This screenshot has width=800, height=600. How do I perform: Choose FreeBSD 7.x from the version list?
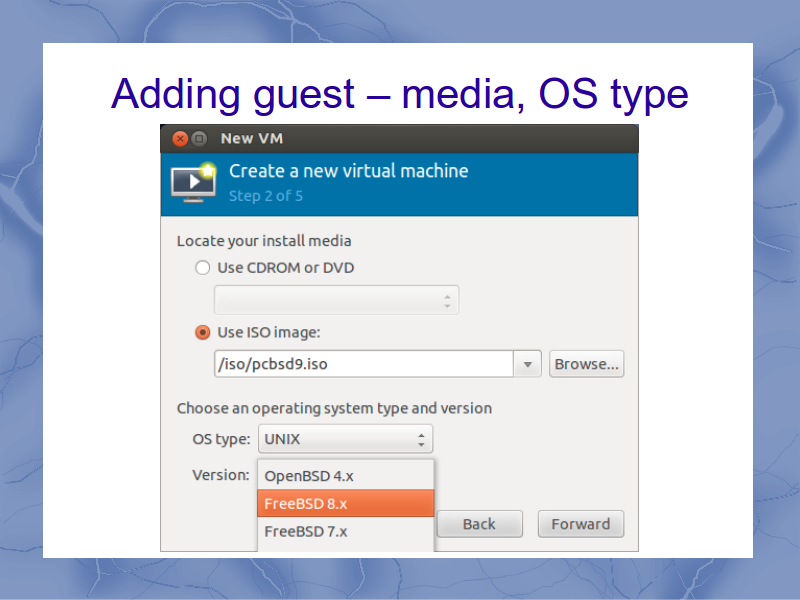click(x=345, y=532)
